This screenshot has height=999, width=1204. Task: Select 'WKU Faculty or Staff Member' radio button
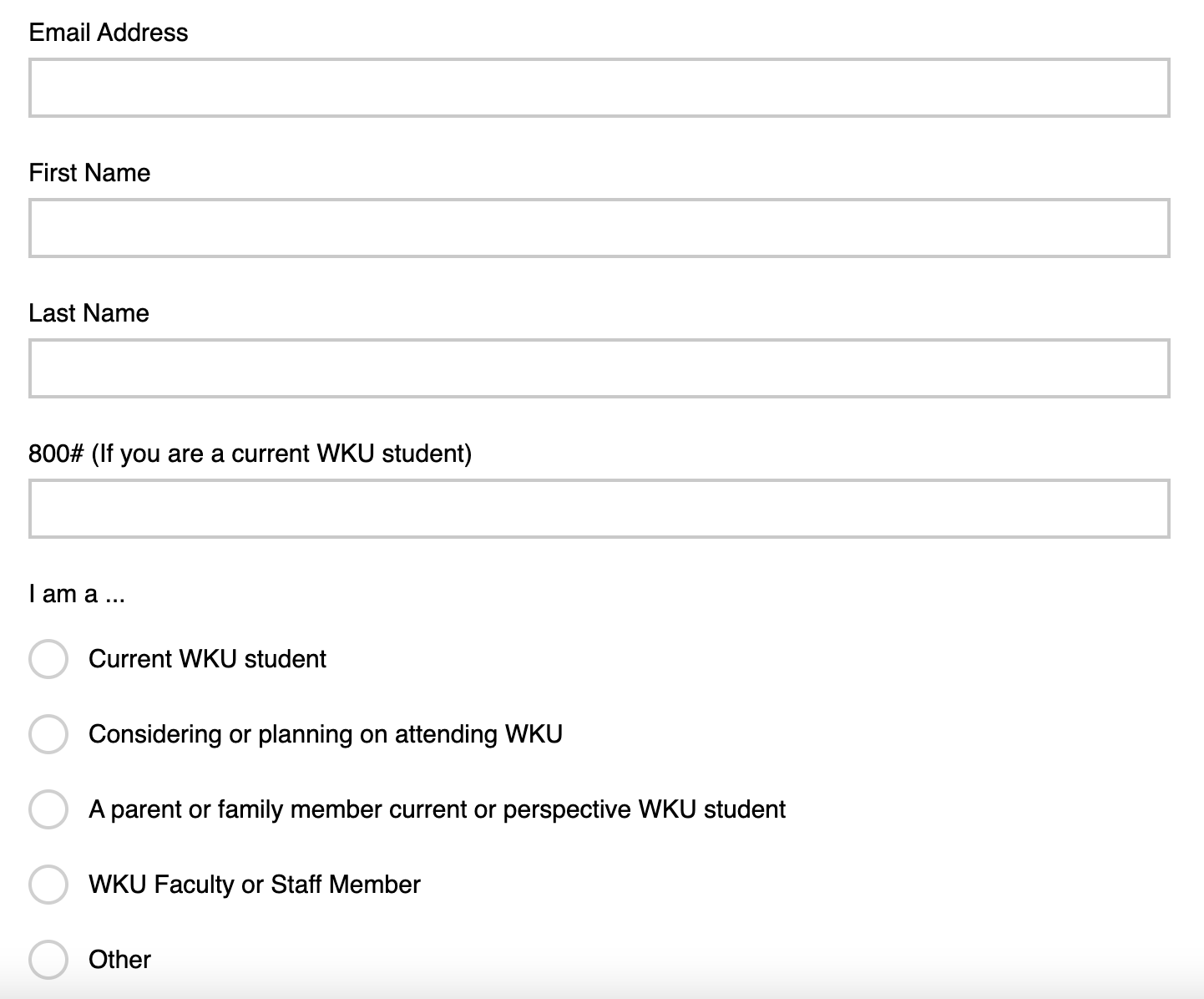pos(48,885)
